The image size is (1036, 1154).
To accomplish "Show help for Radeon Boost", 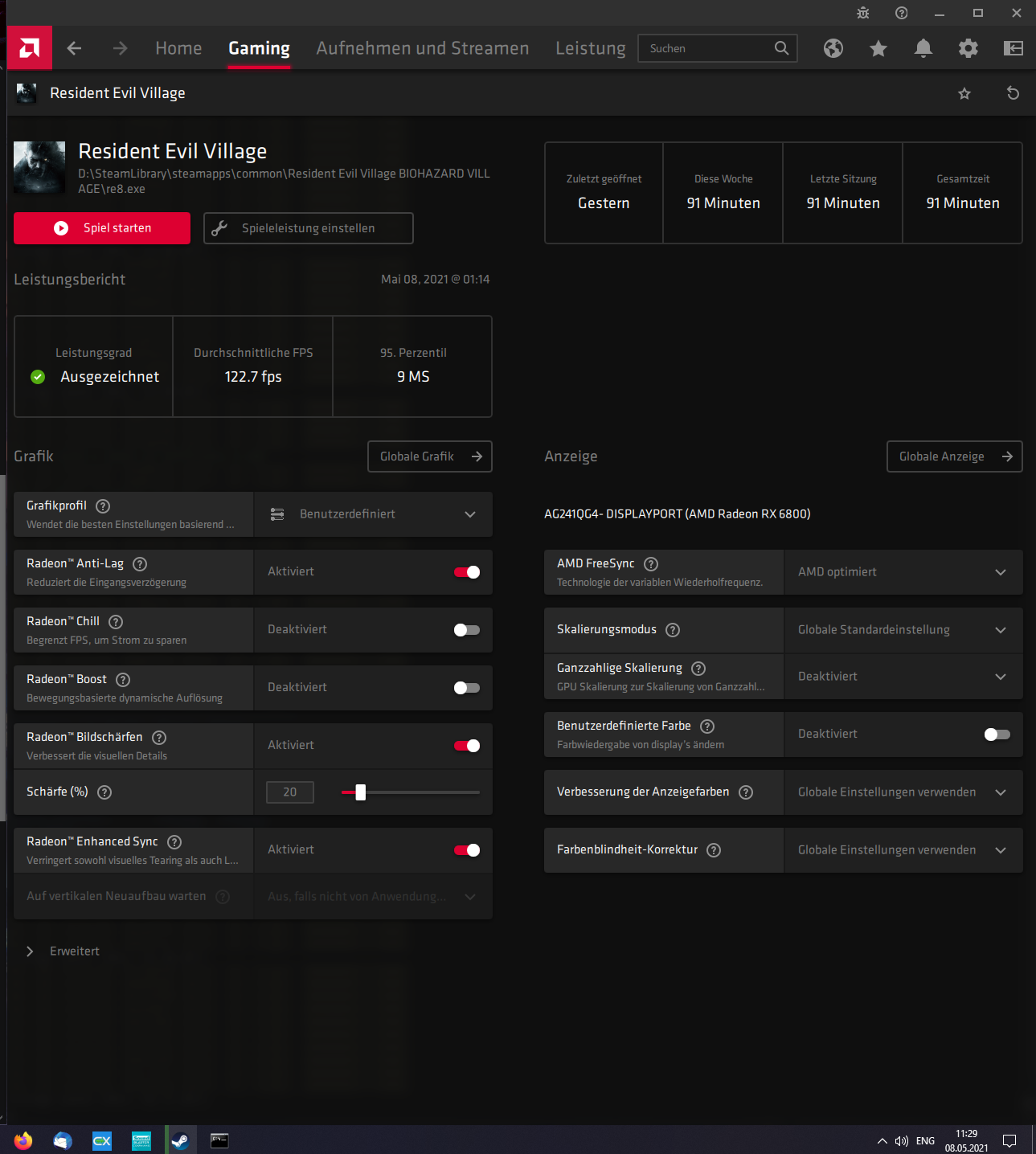I will (x=123, y=680).
